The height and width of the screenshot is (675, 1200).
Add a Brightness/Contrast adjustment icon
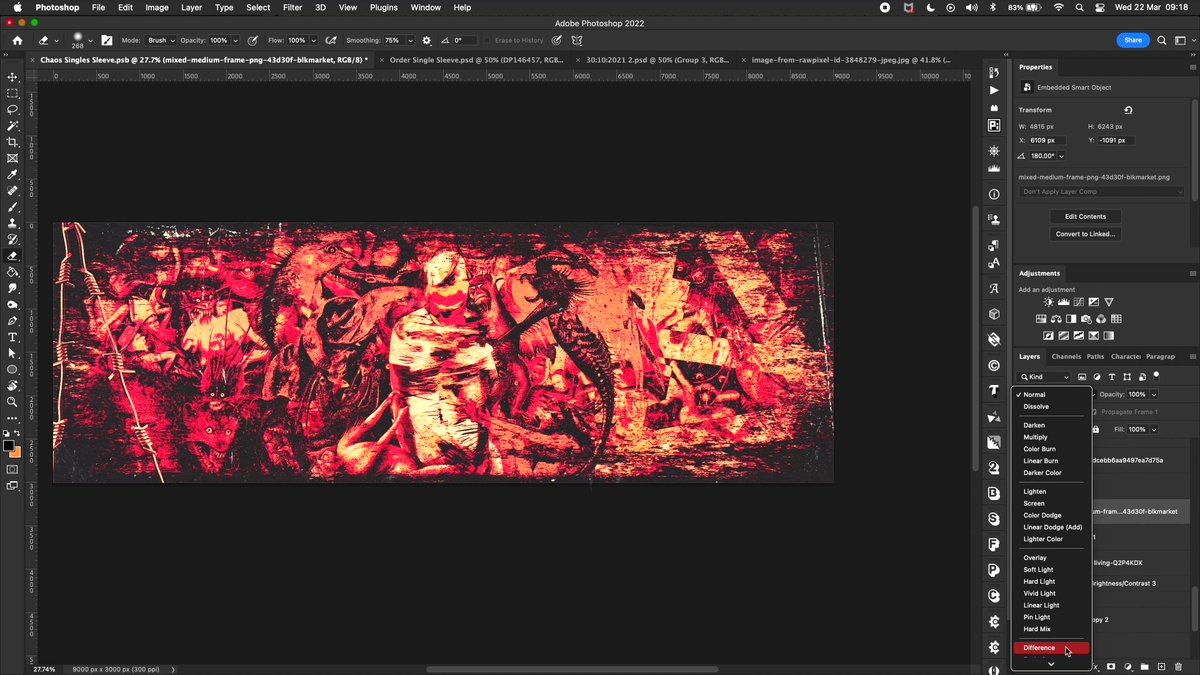click(x=1048, y=302)
